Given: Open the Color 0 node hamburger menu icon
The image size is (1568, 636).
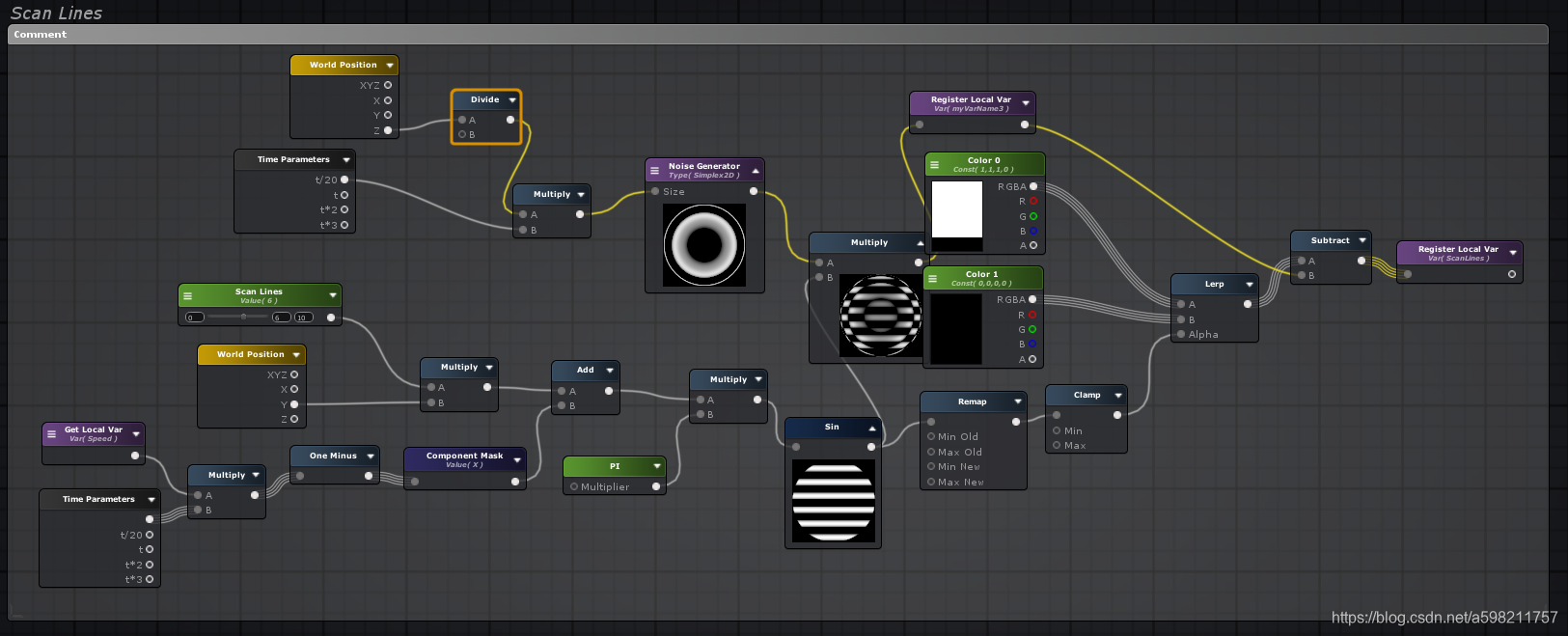Looking at the screenshot, I should click(934, 165).
